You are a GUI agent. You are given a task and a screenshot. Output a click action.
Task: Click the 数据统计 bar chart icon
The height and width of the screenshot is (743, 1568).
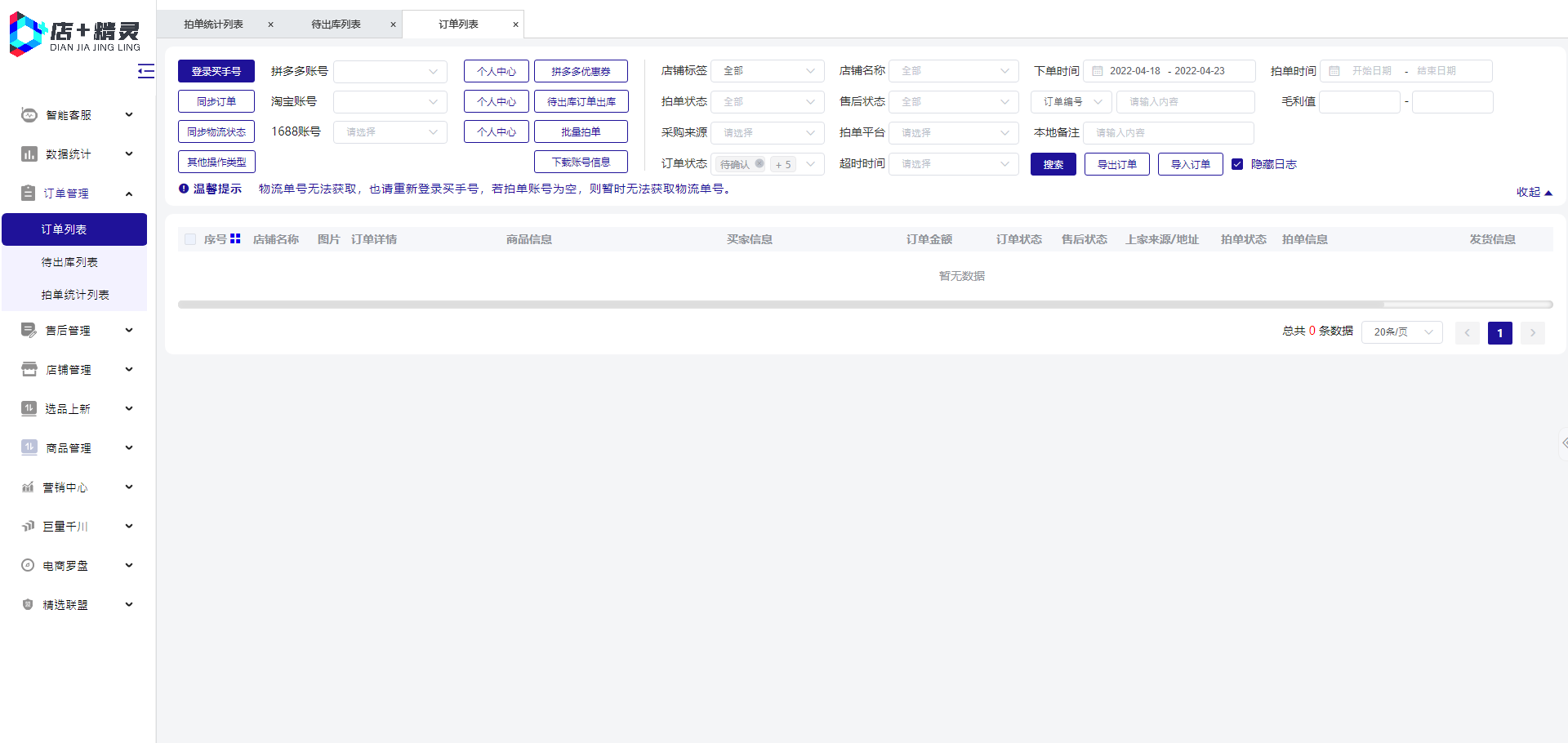[x=29, y=154]
